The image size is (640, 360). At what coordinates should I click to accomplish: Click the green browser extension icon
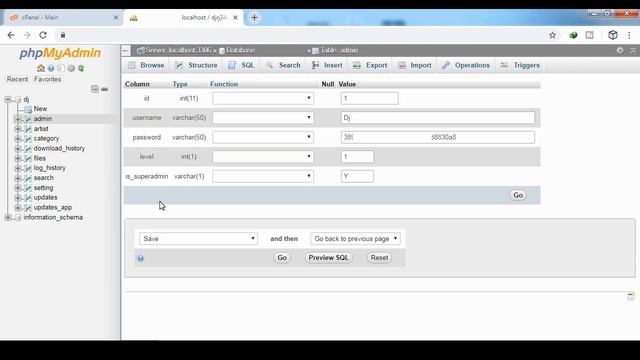coord(573,35)
